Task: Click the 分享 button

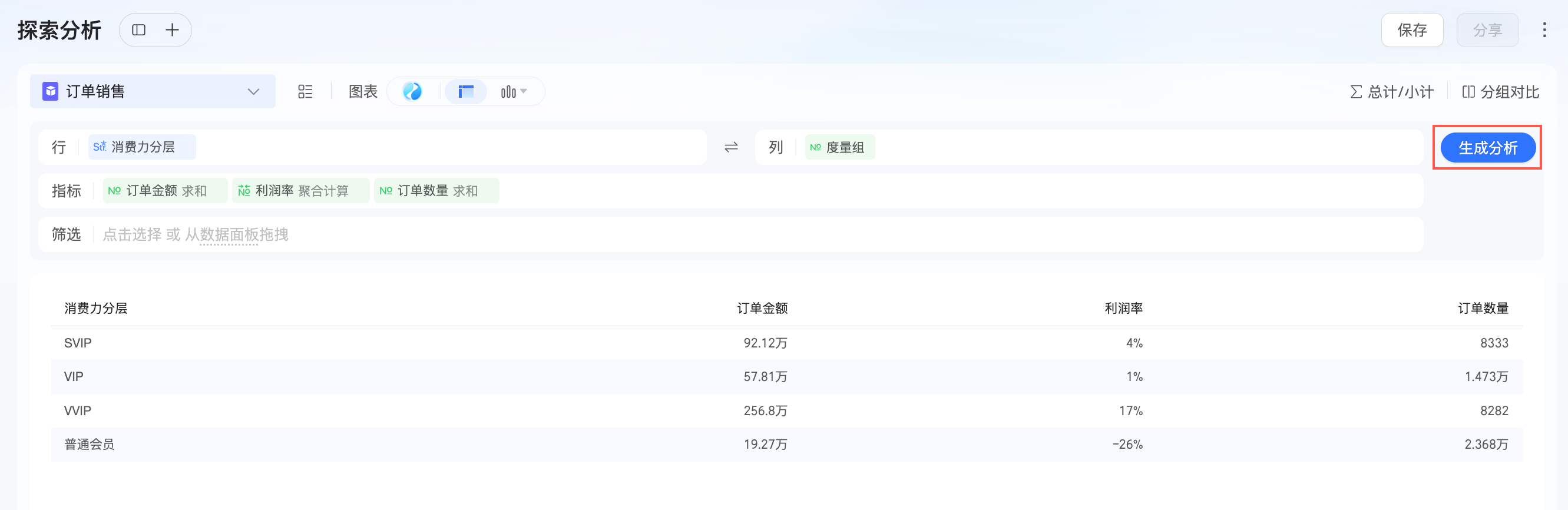Action: [1488, 30]
